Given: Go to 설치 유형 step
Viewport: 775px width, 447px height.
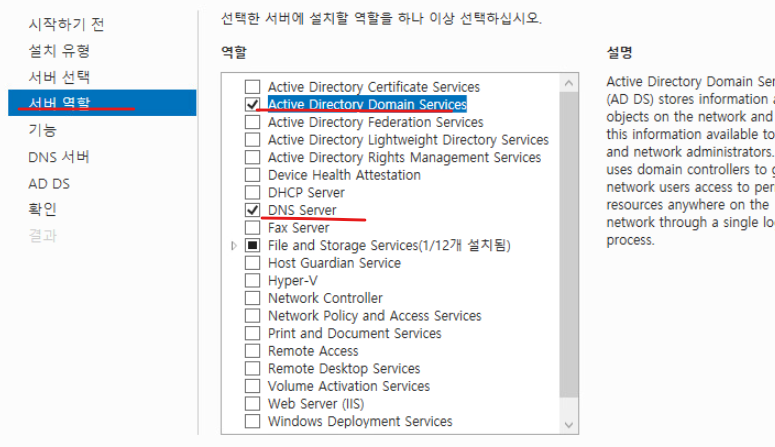Looking at the screenshot, I should click(x=59, y=50).
